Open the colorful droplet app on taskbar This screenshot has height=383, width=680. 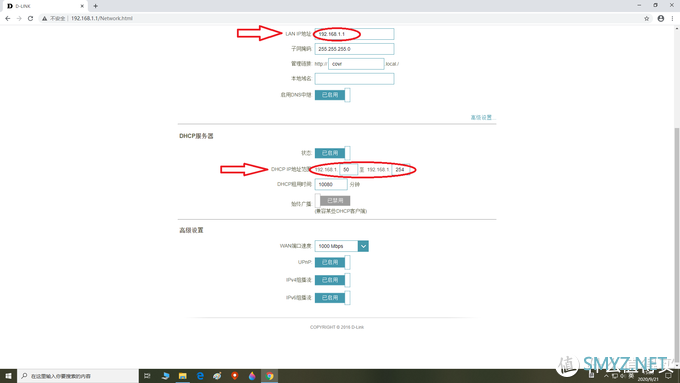[252, 376]
